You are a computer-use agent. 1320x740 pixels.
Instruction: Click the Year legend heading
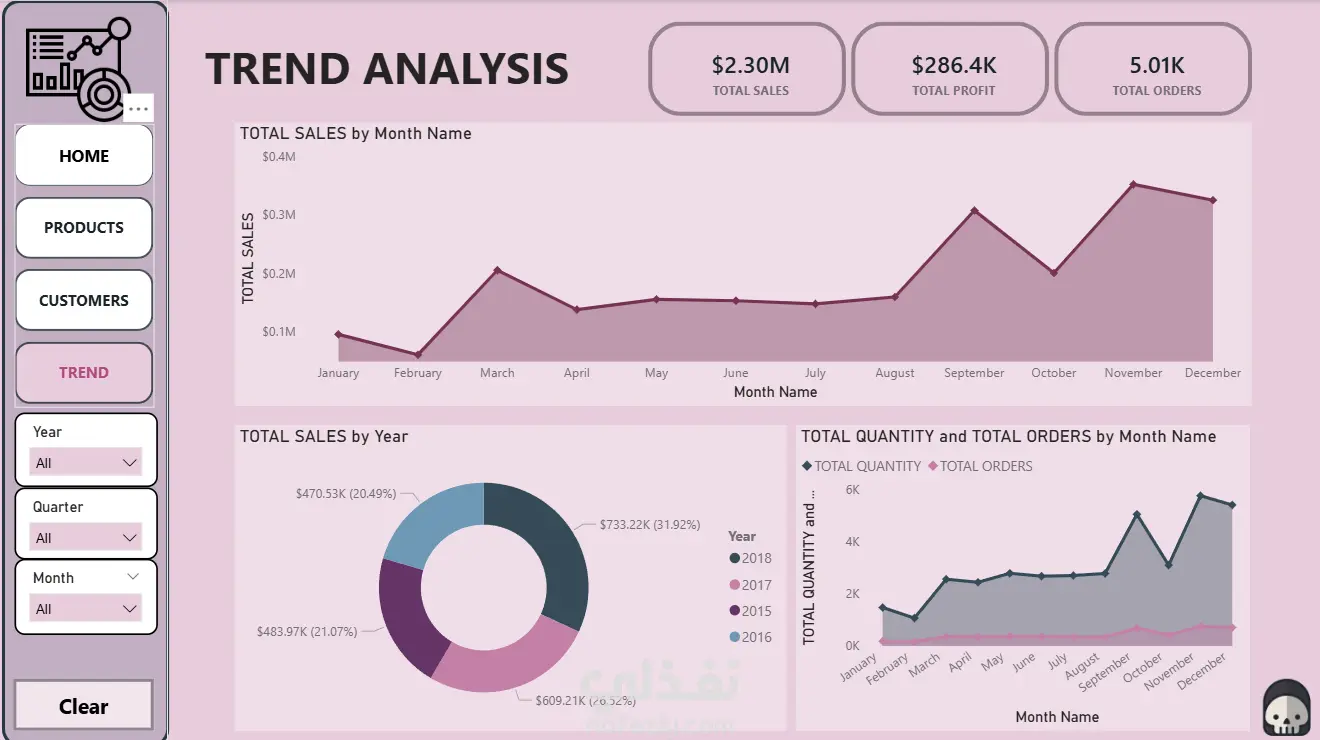click(742, 536)
